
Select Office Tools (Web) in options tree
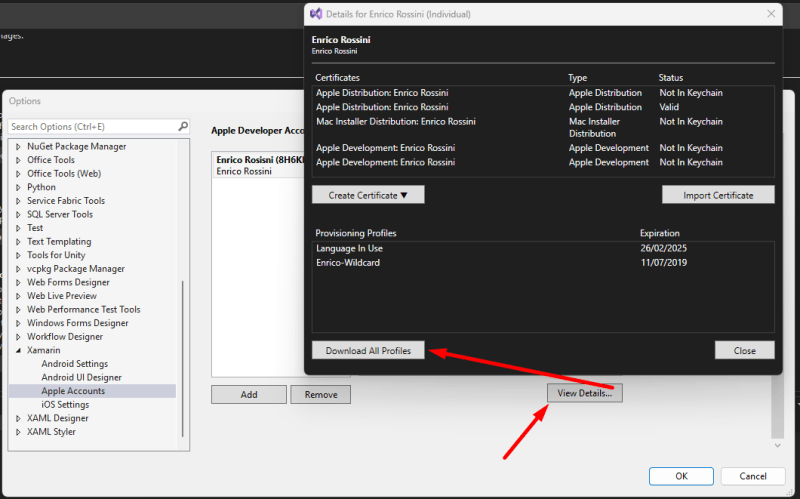pyautogui.click(x=64, y=173)
